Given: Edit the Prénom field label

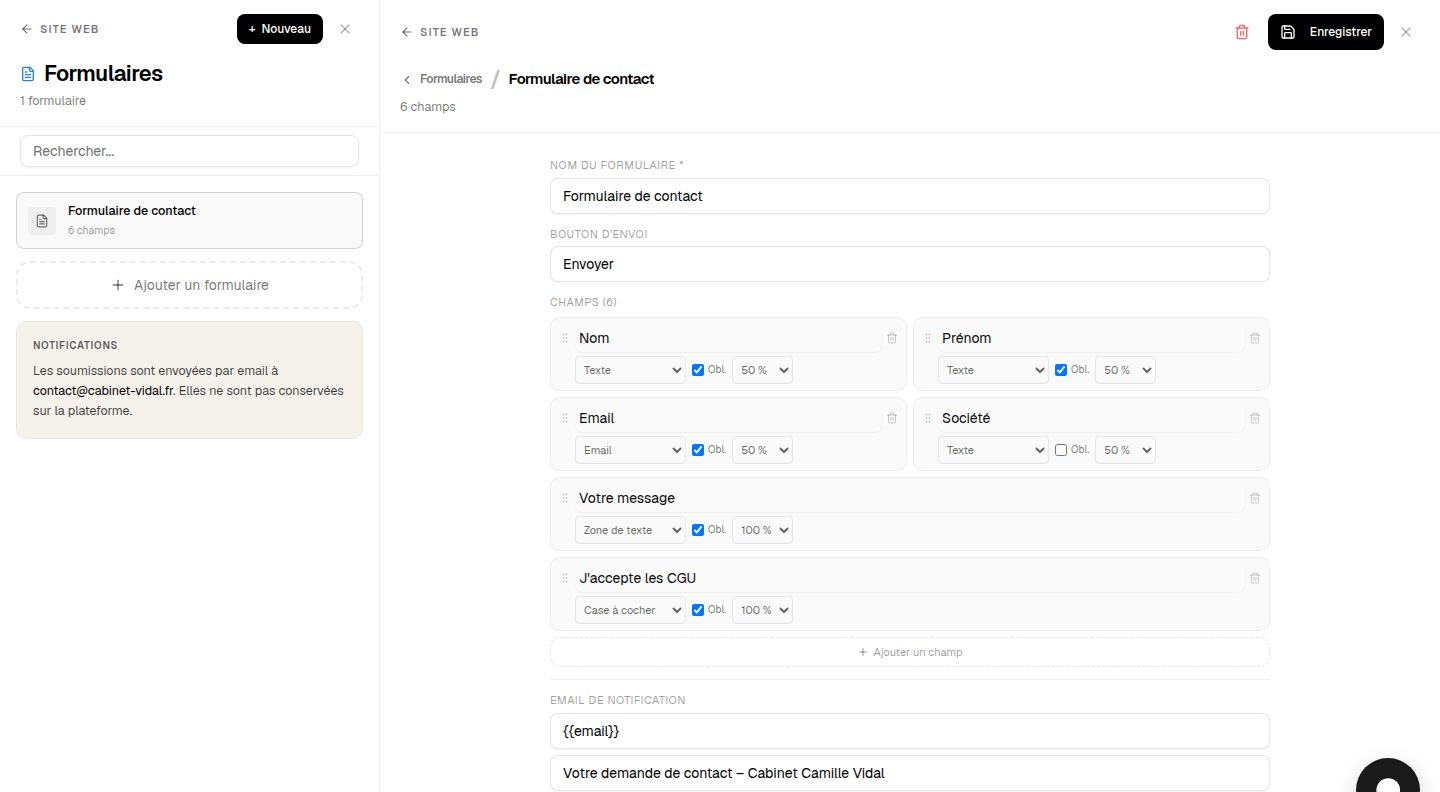Looking at the screenshot, I should (1091, 338).
